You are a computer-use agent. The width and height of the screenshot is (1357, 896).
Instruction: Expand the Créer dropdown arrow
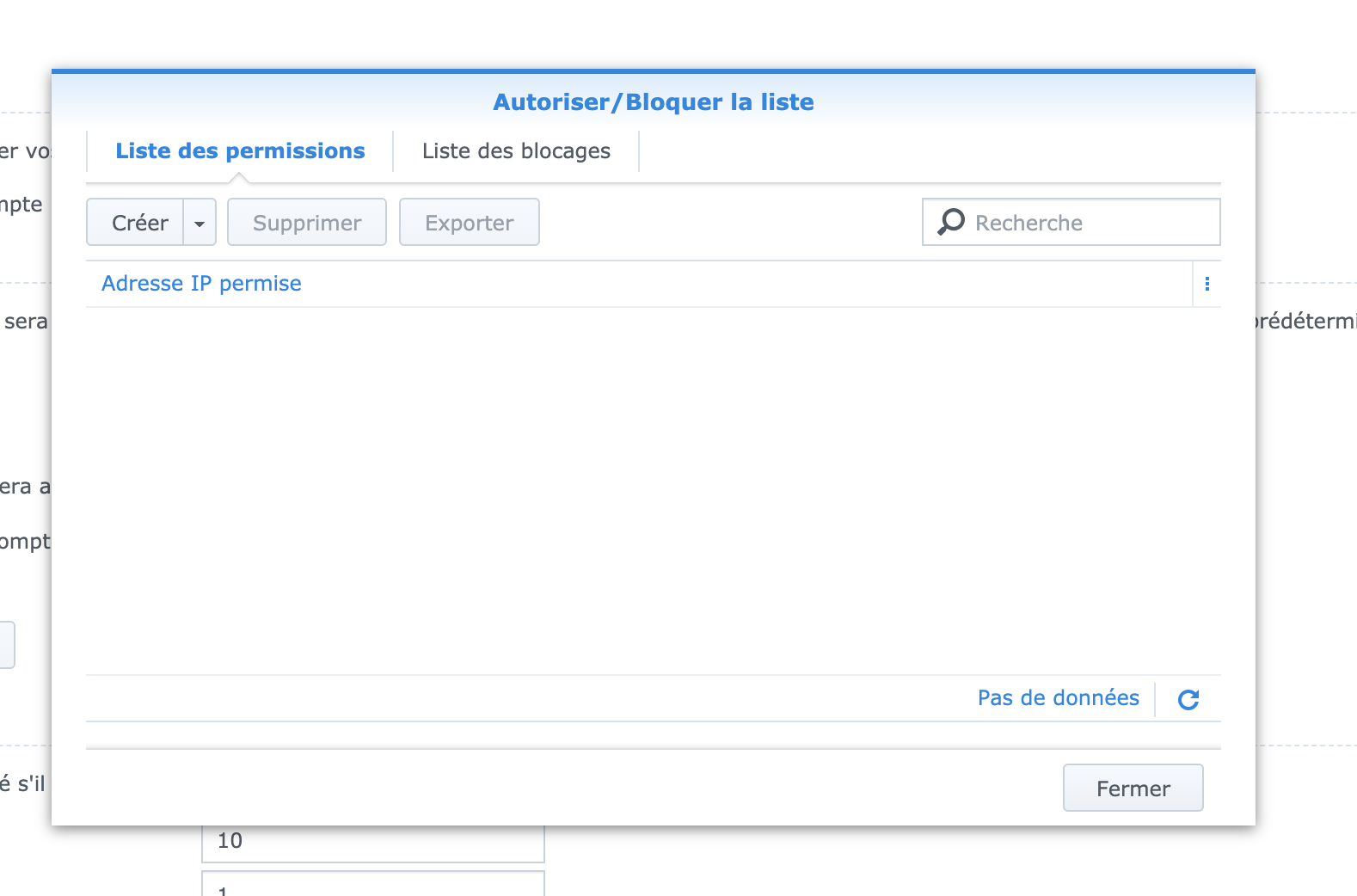(x=200, y=223)
